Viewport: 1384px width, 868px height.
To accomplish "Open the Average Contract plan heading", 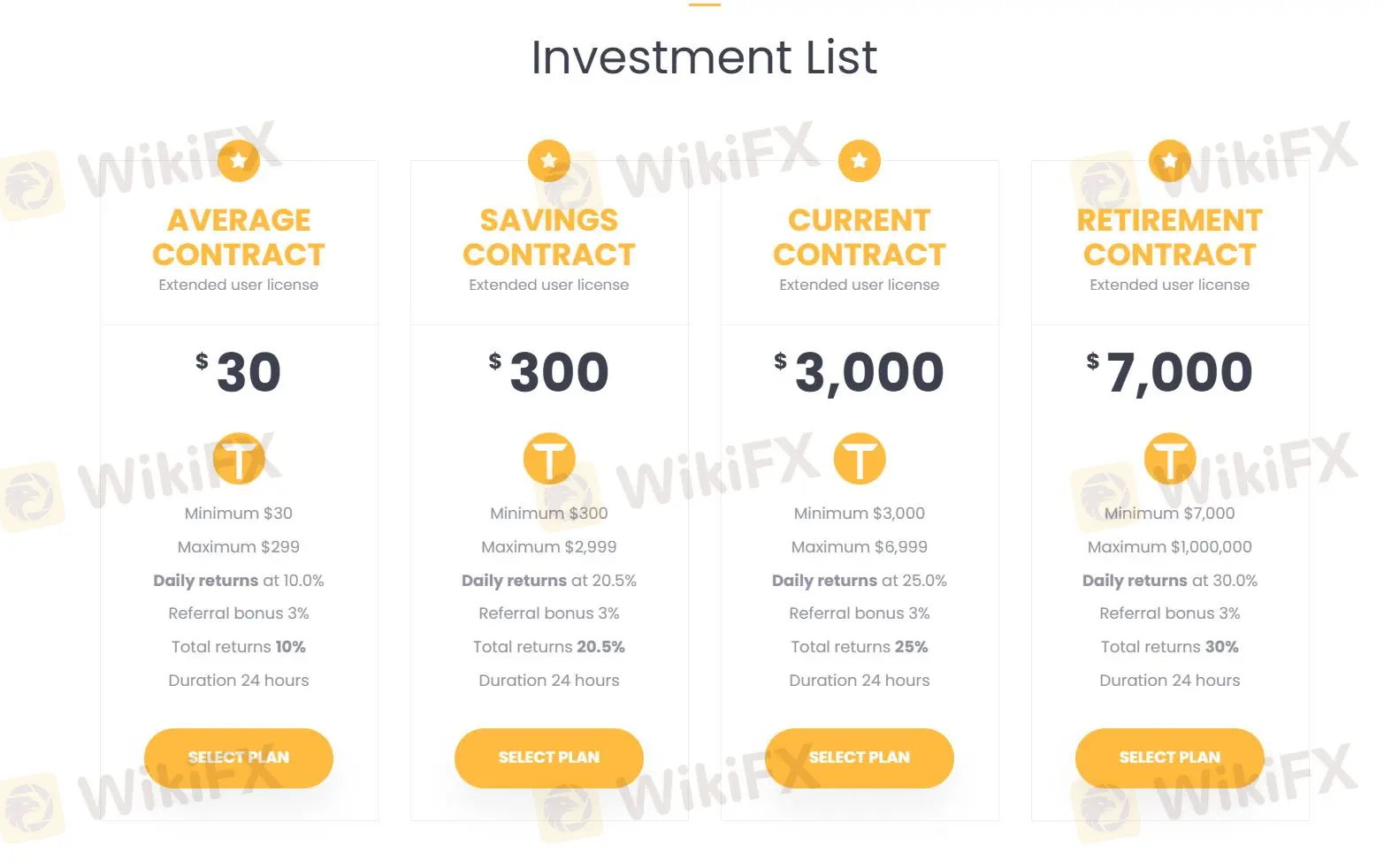I will coord(238,237).
